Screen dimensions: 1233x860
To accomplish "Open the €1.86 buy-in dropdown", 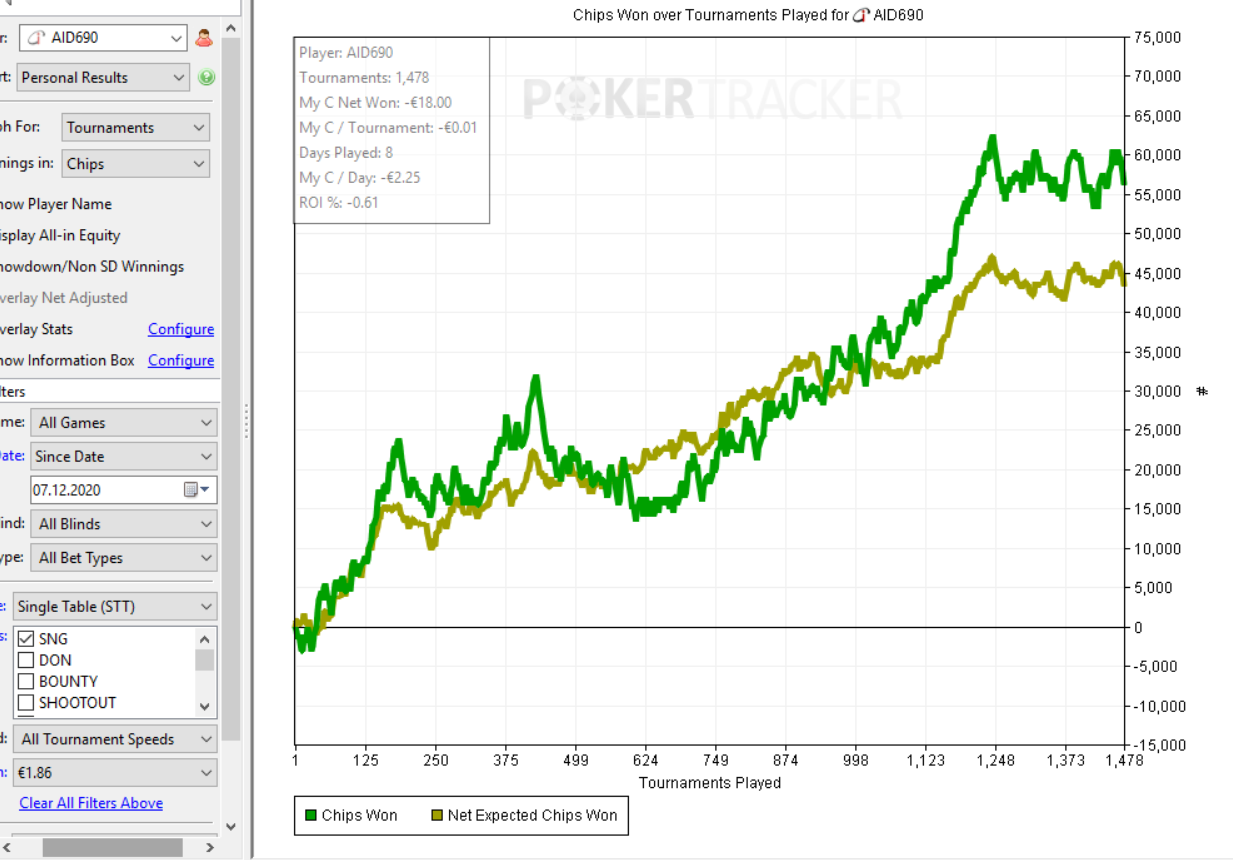I will 114,773.
